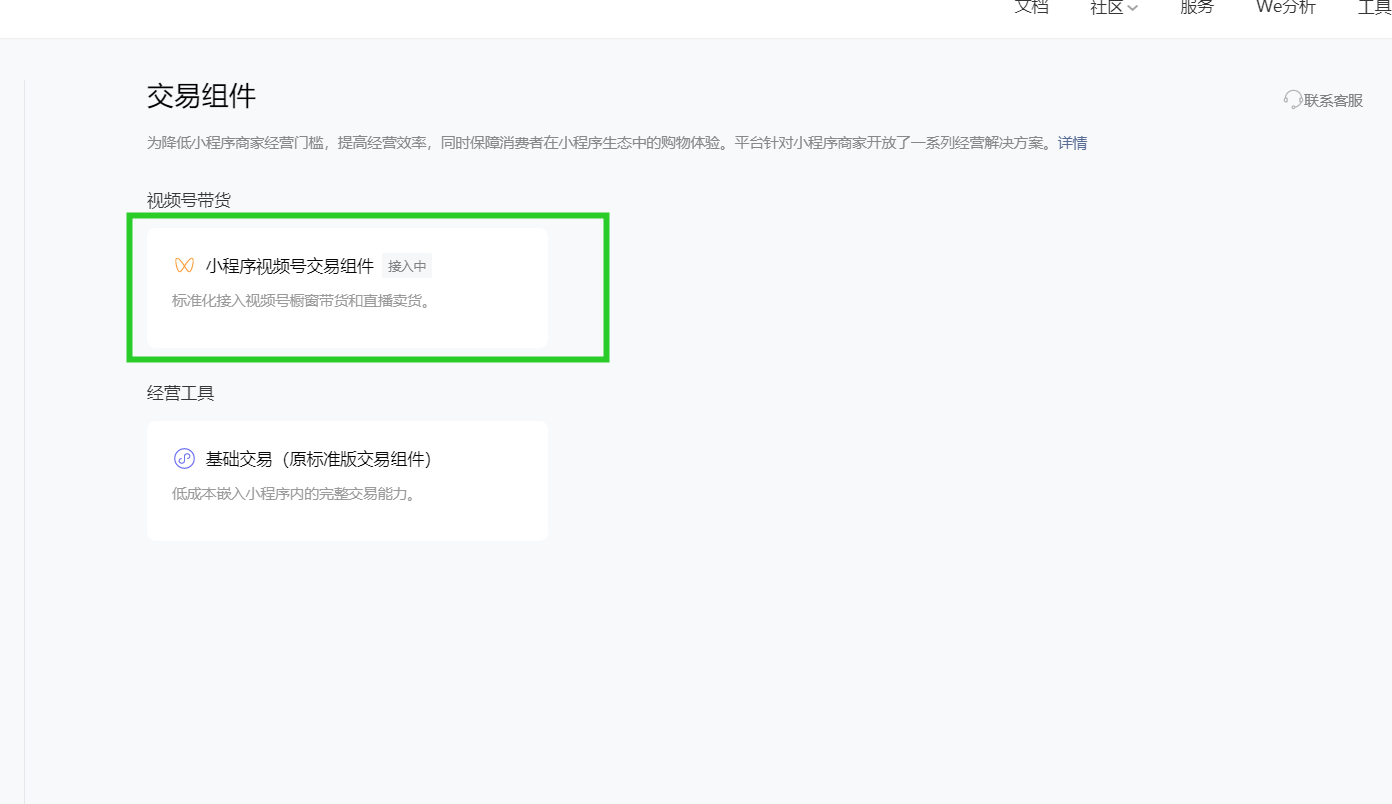Screen dimensions: 1392x804
Task: Open the 小程序视频号交易组件 card title
Action: [x=290, y=266]
